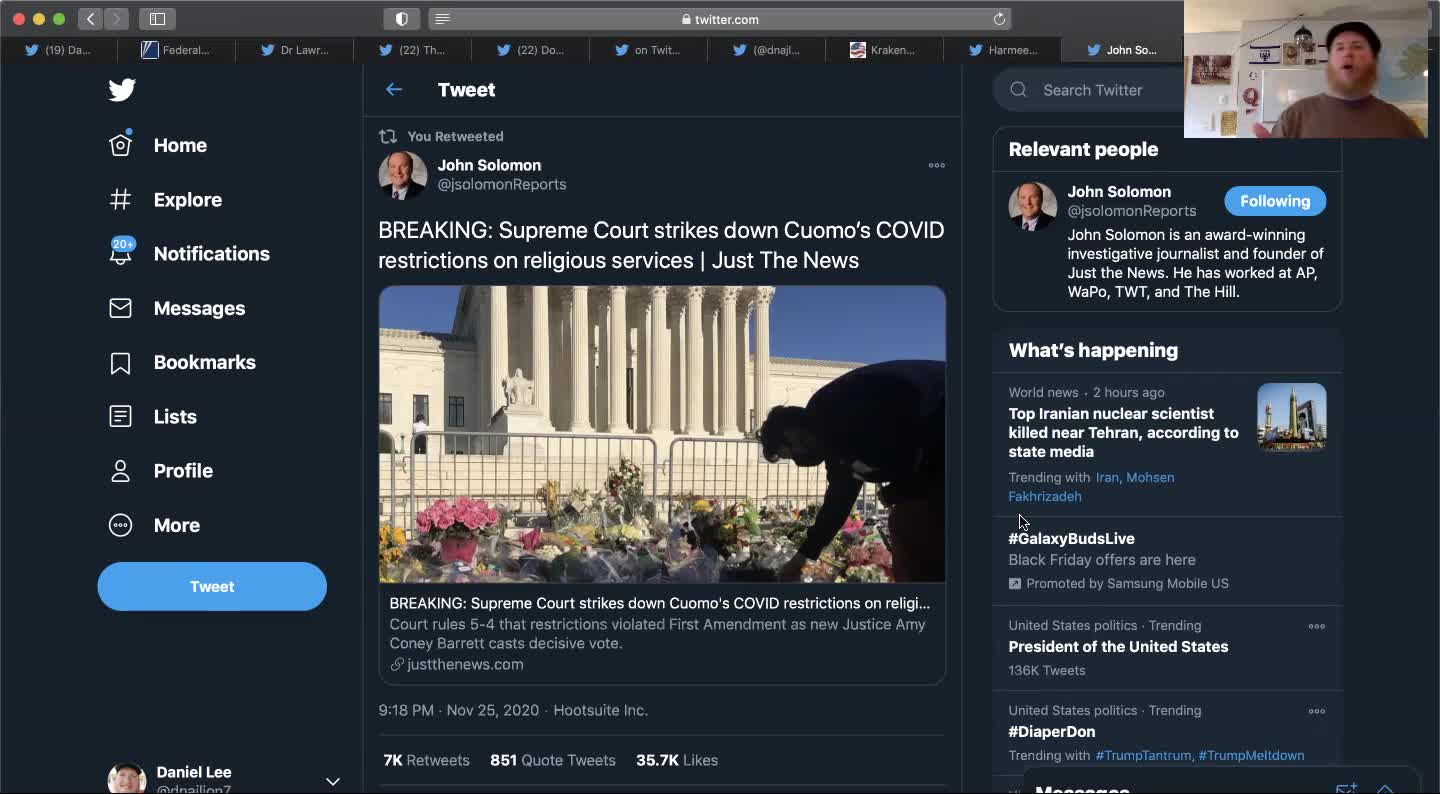Open Top Iranian nuclear scientist story

point(1123,432)
